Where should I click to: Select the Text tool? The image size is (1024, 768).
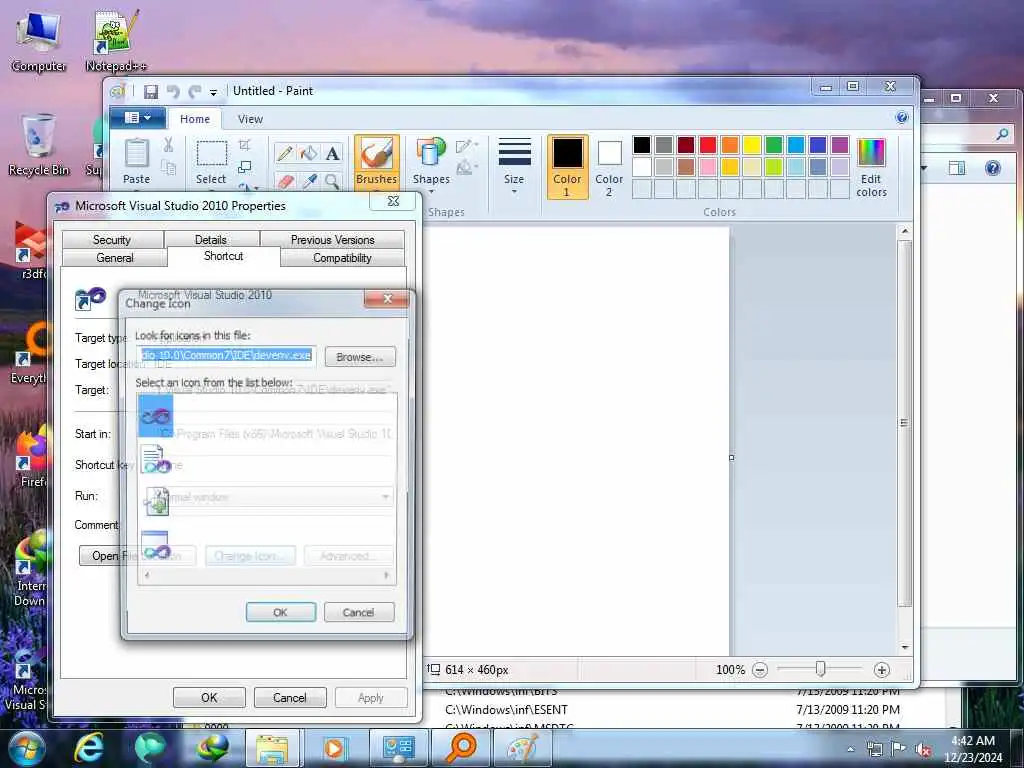[x=332, y=153]
